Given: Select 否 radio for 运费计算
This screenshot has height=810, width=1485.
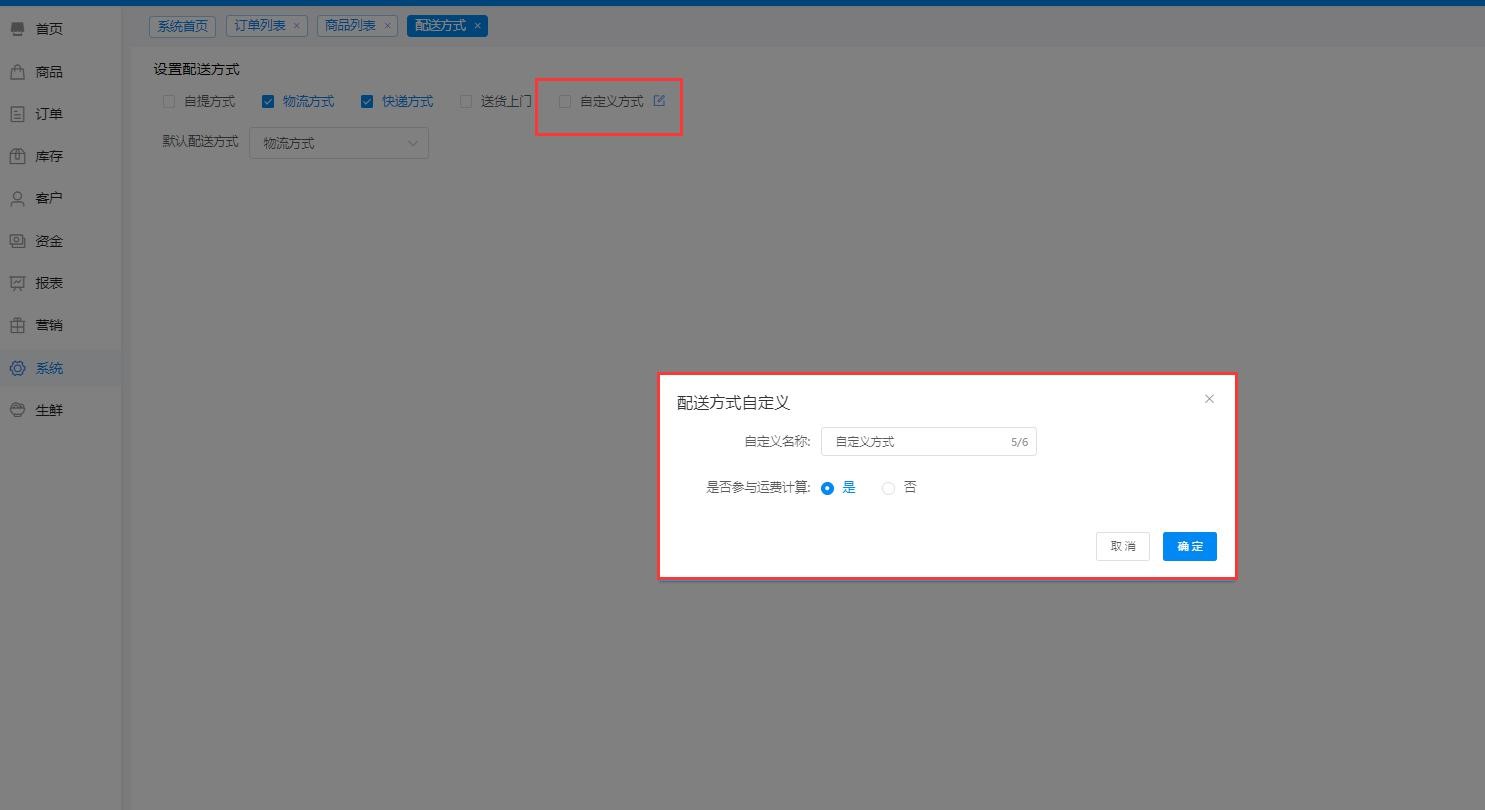Looking at the screenshot, I should point(888,489).
